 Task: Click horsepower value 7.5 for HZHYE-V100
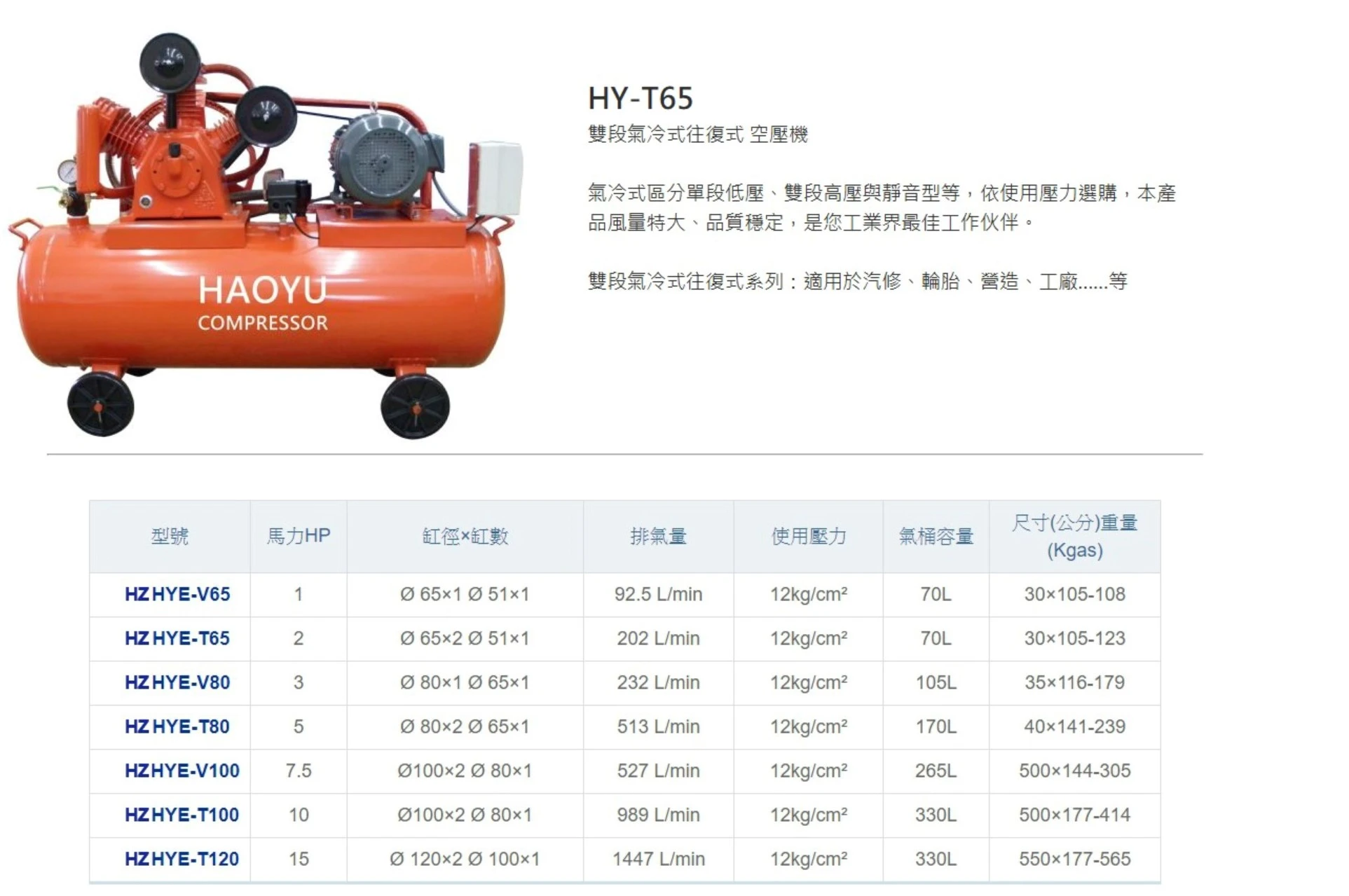pyautogui.click(x=299, y=771)
